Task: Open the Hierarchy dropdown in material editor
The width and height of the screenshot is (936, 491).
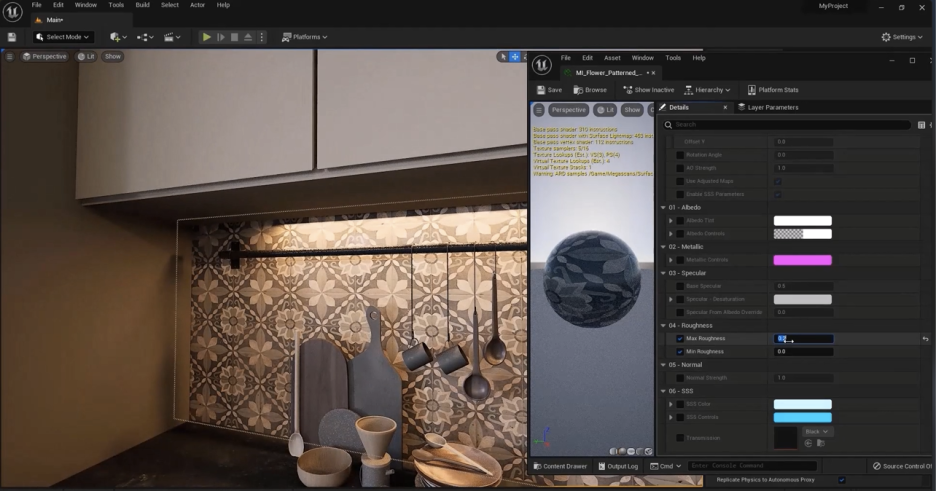Action: point(707,90)
